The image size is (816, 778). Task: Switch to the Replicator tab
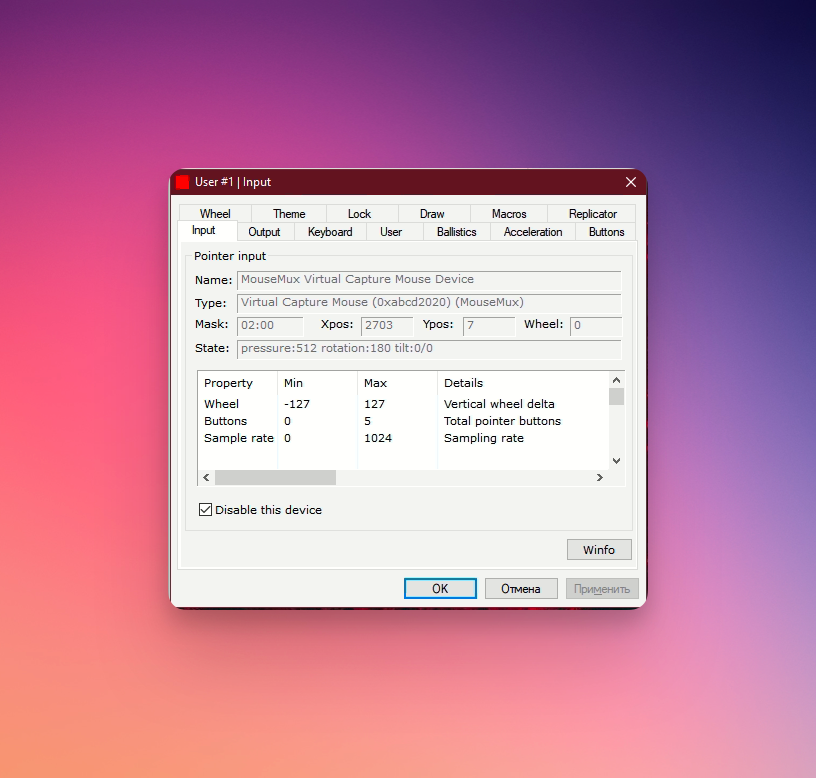[x=592, y=214]
